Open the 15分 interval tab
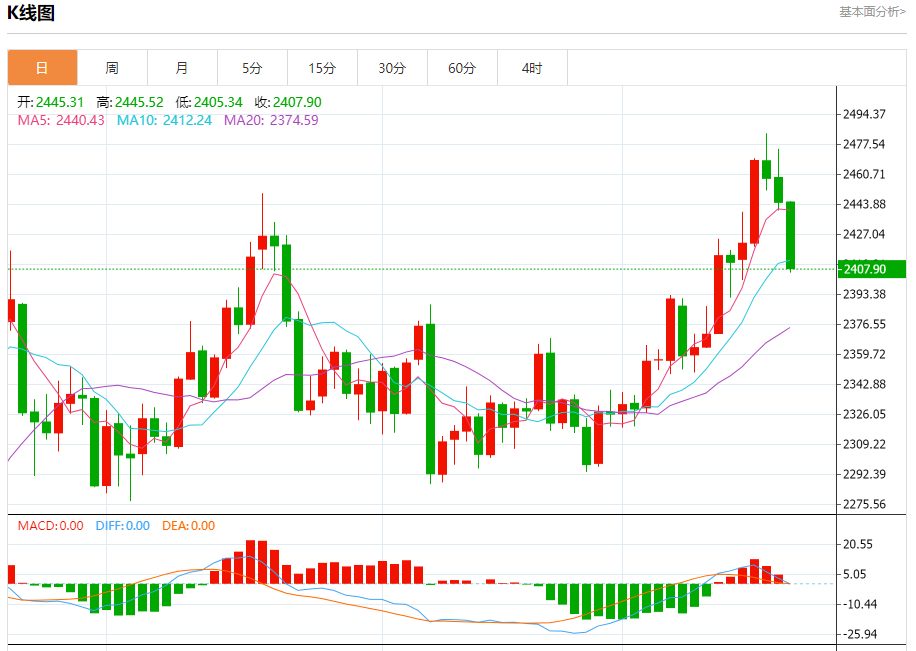916x651 pixels. pos(322,68)
